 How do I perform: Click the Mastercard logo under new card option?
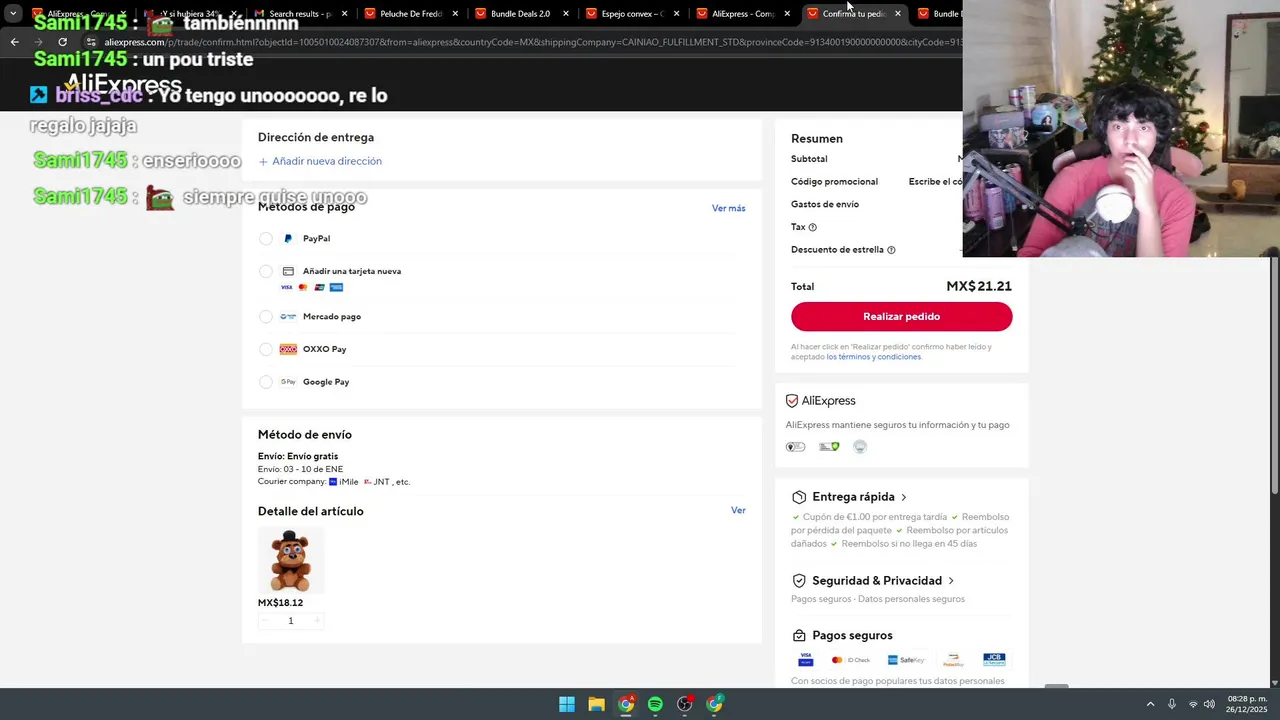303,287
